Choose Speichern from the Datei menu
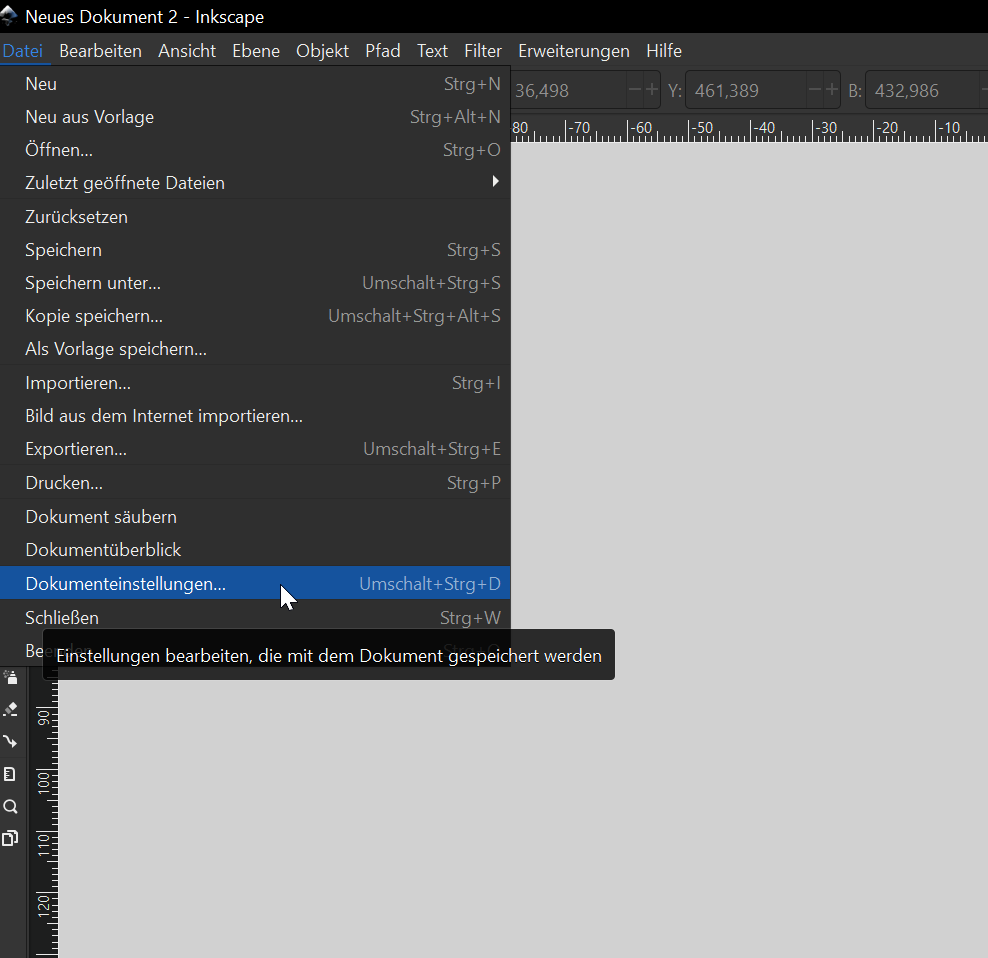Viewport: 988px width, 958px height. 255,250
